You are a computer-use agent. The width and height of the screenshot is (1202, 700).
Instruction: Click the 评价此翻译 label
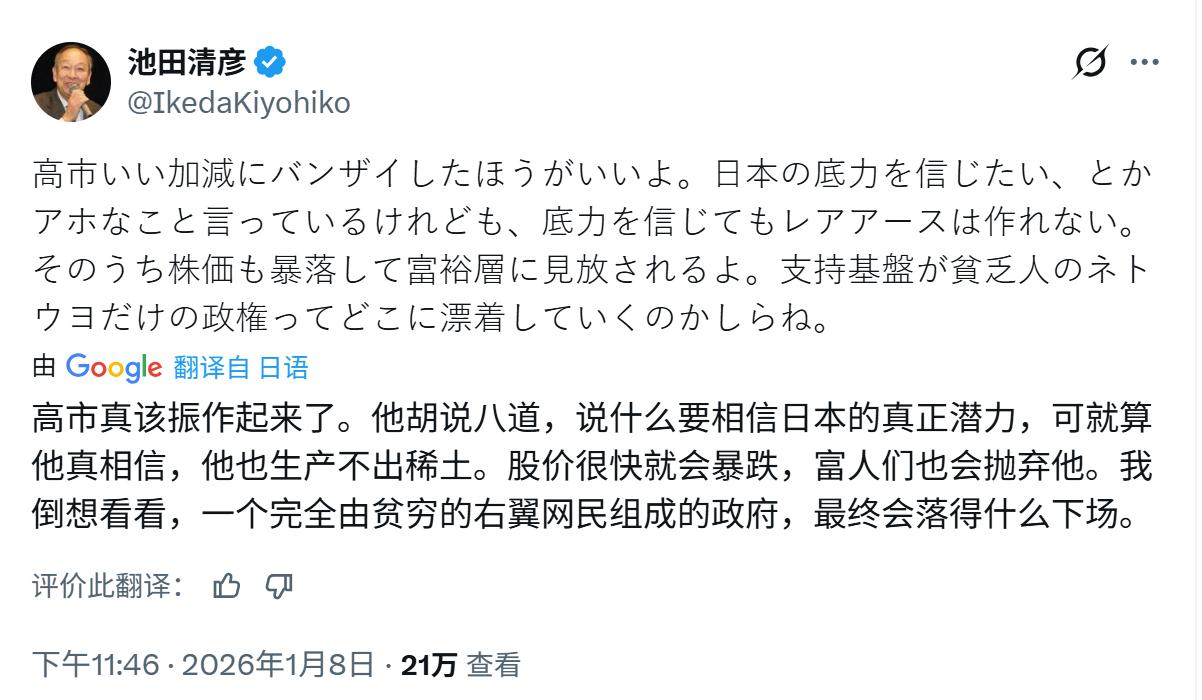(105, 590)
